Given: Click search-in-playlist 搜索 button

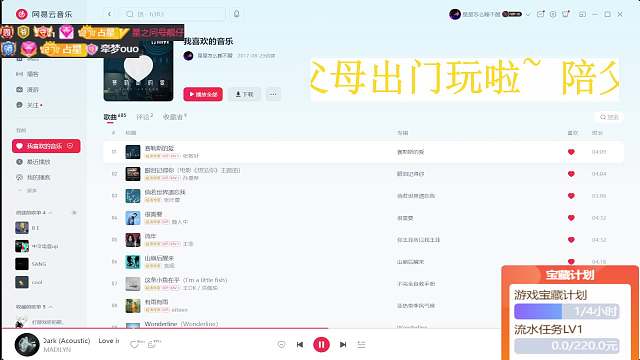Looking at the screenshot, I should [x=609, y=117].
